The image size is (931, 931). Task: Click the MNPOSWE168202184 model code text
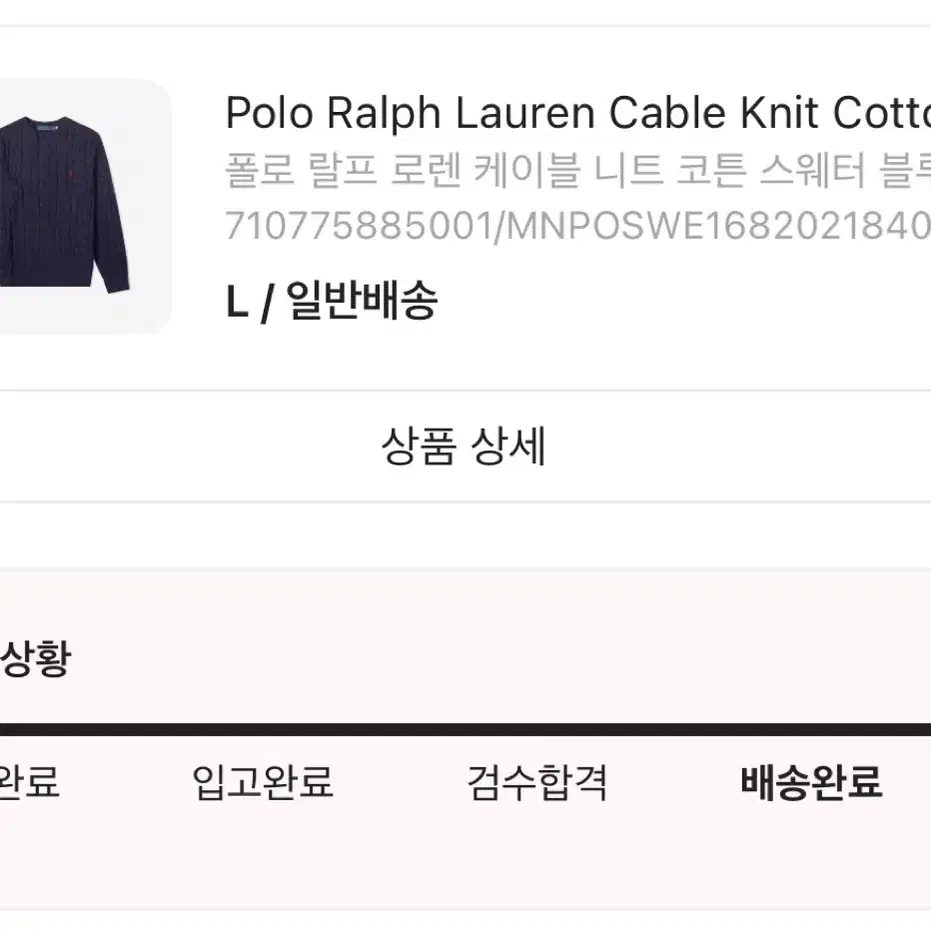click(x=718, y=226)
